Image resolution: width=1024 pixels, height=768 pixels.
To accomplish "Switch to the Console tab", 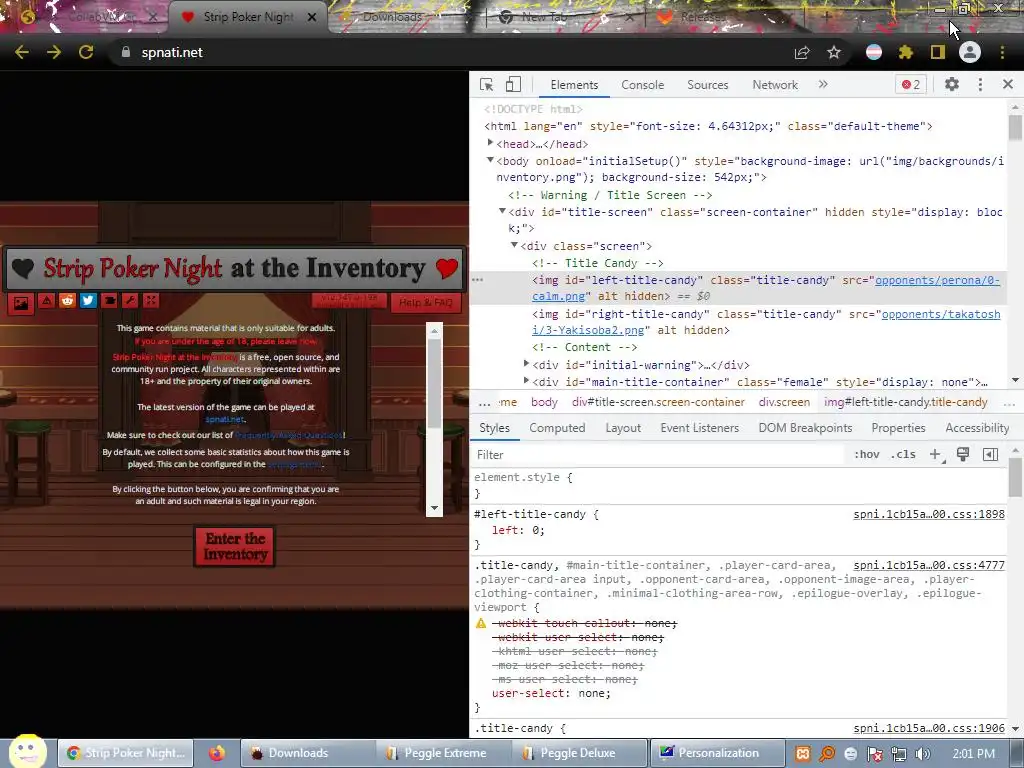I will pos(643,85).
